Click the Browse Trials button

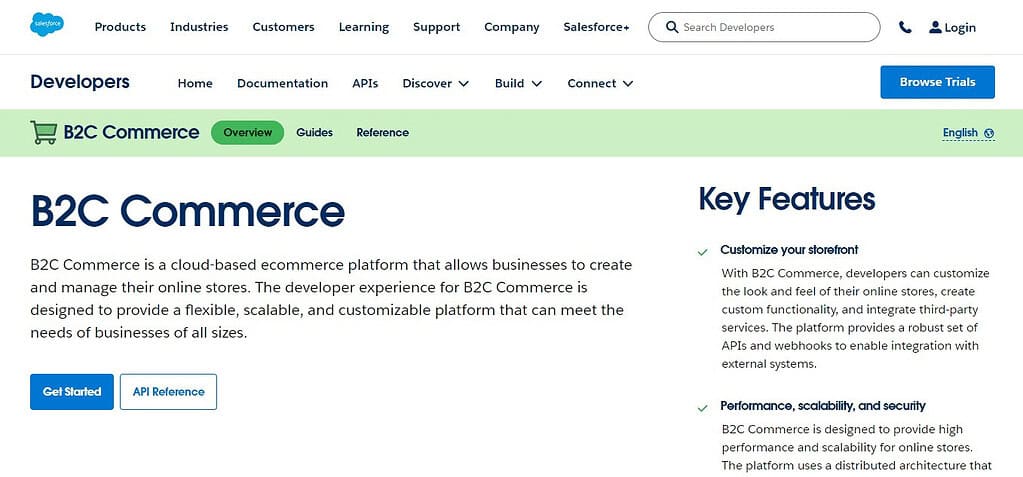pyautogui.click(x=938, y=82)
